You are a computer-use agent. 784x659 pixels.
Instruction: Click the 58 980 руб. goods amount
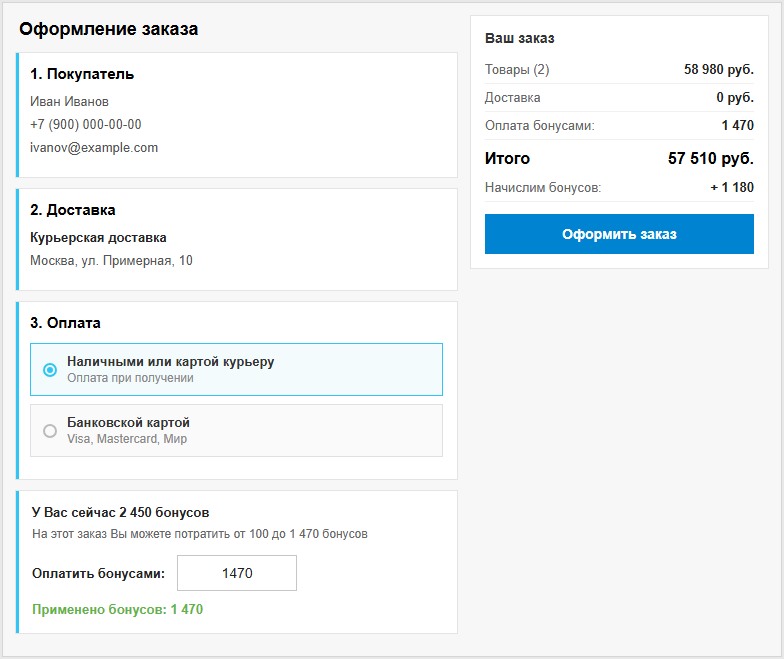[x=718, y=70]
